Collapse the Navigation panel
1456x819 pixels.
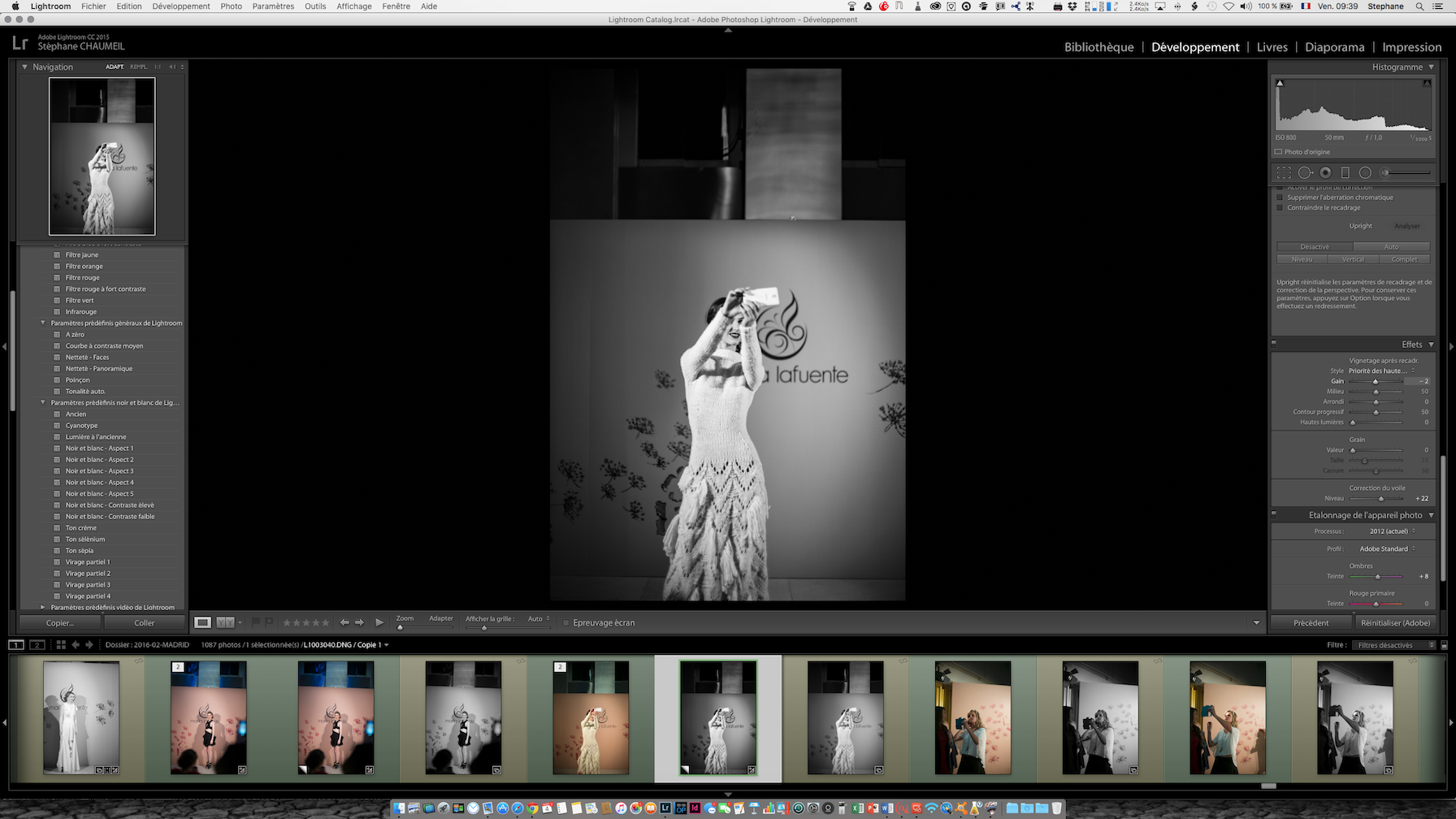(x=24, y=67)
